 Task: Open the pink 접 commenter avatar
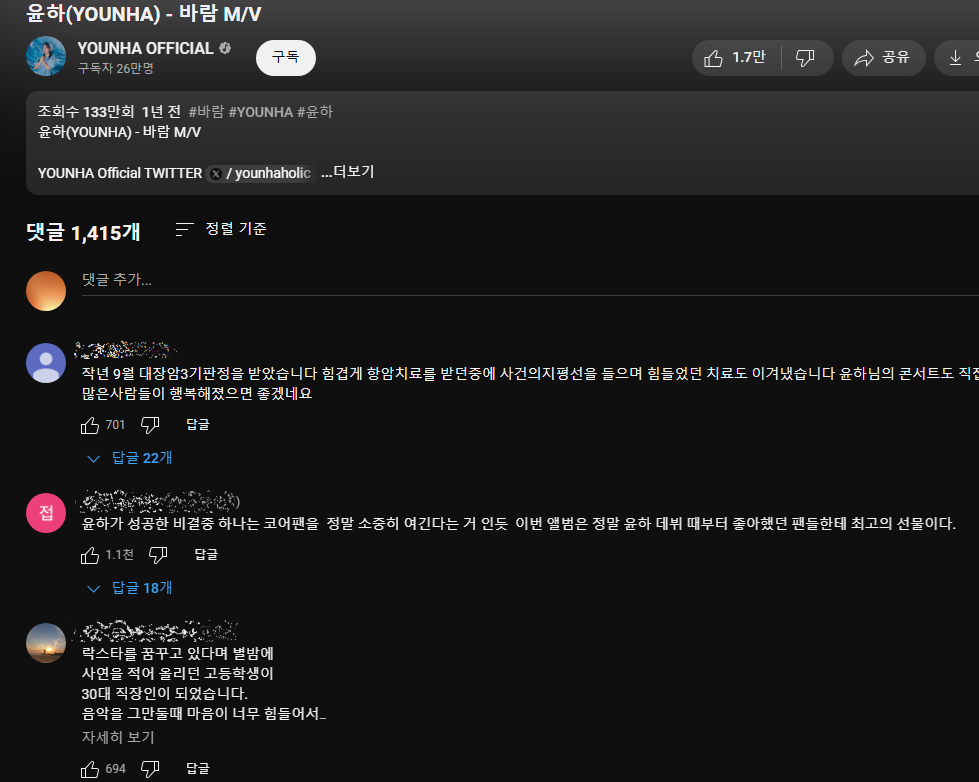click(46, 513)
